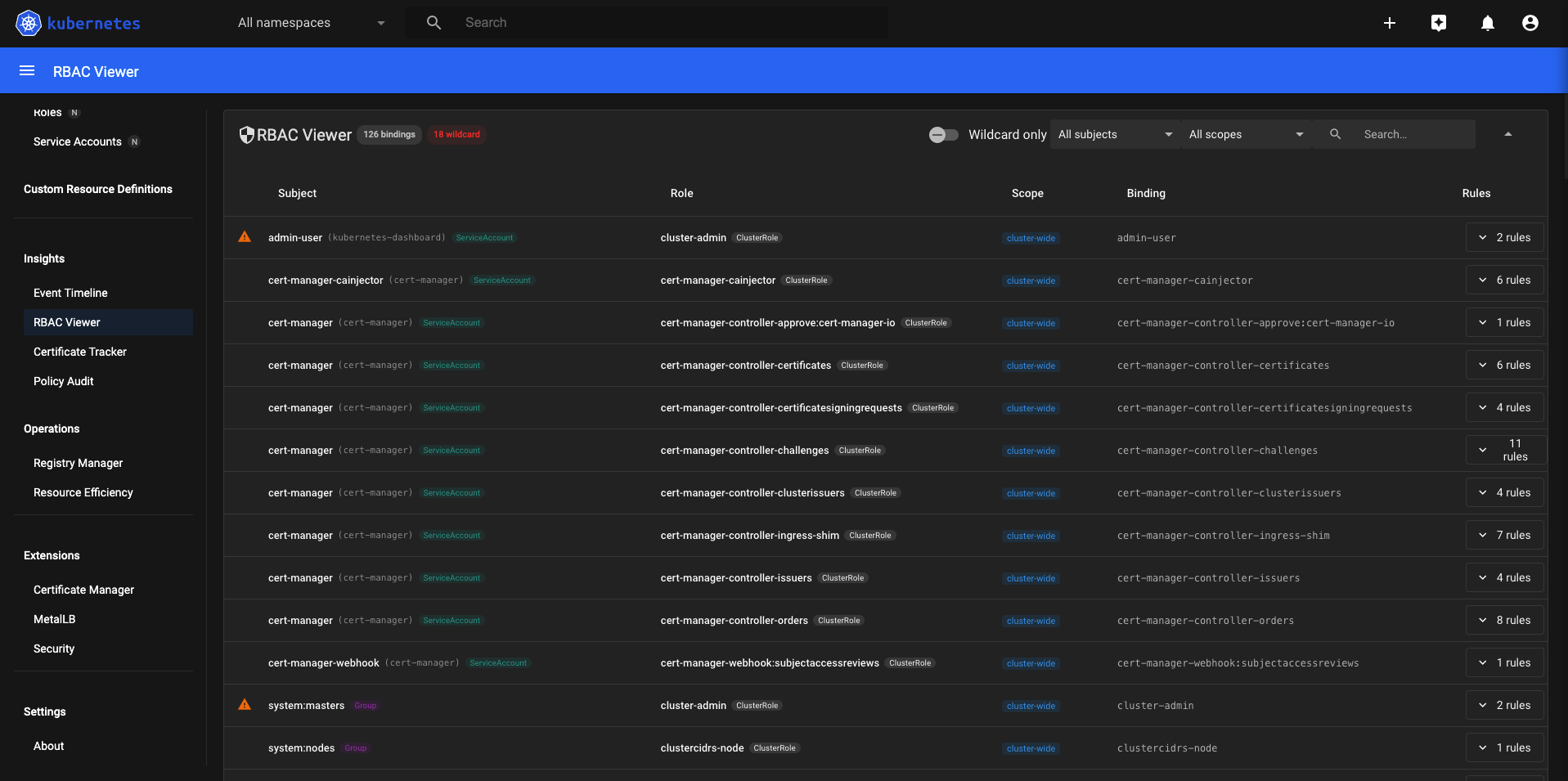Expand 8 rules for controller-orders
This screenshot has height=781, width=1568.
[x=1504, y=620]
